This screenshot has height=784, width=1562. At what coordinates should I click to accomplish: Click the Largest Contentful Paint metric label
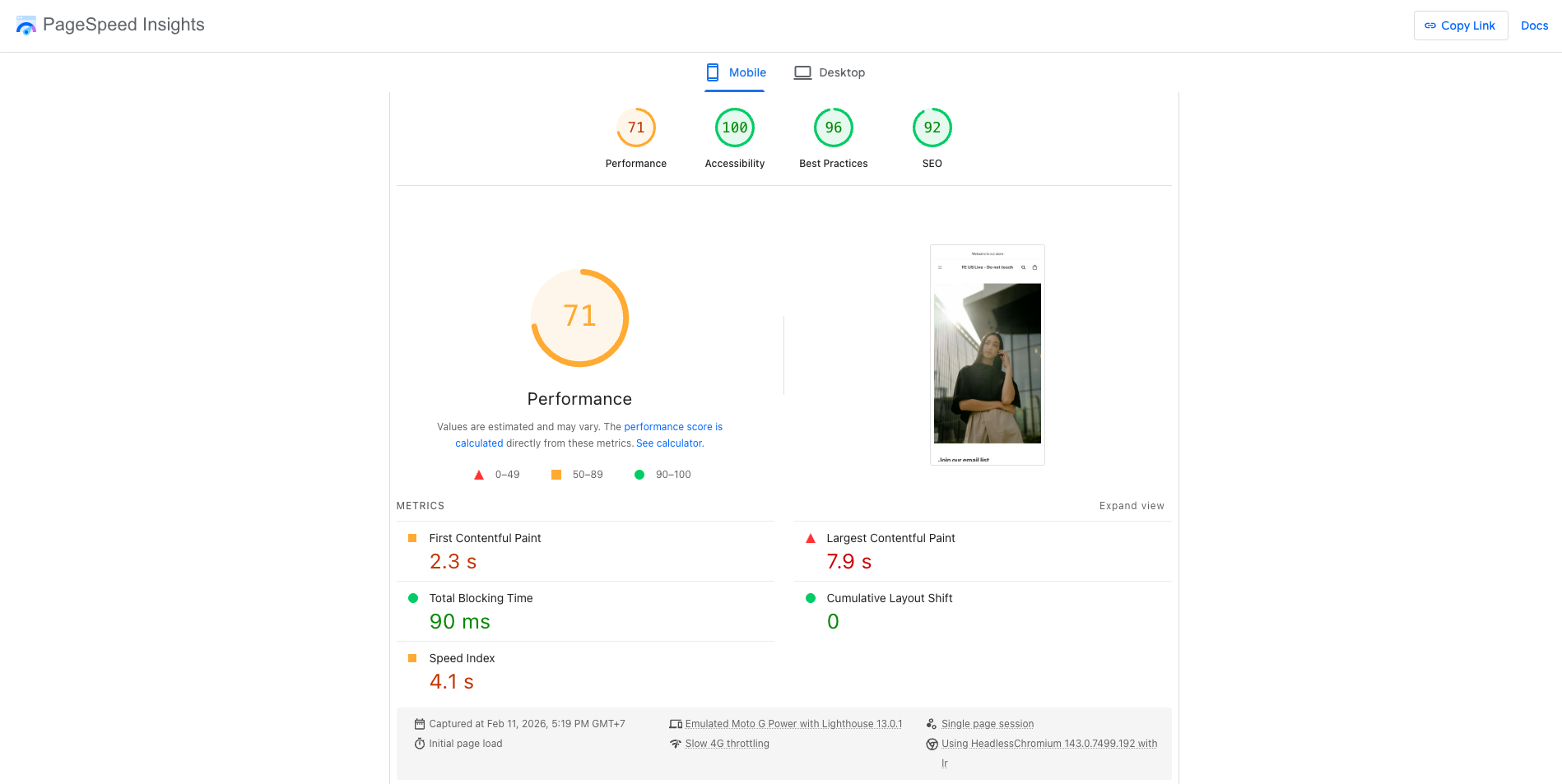(890, 538)
